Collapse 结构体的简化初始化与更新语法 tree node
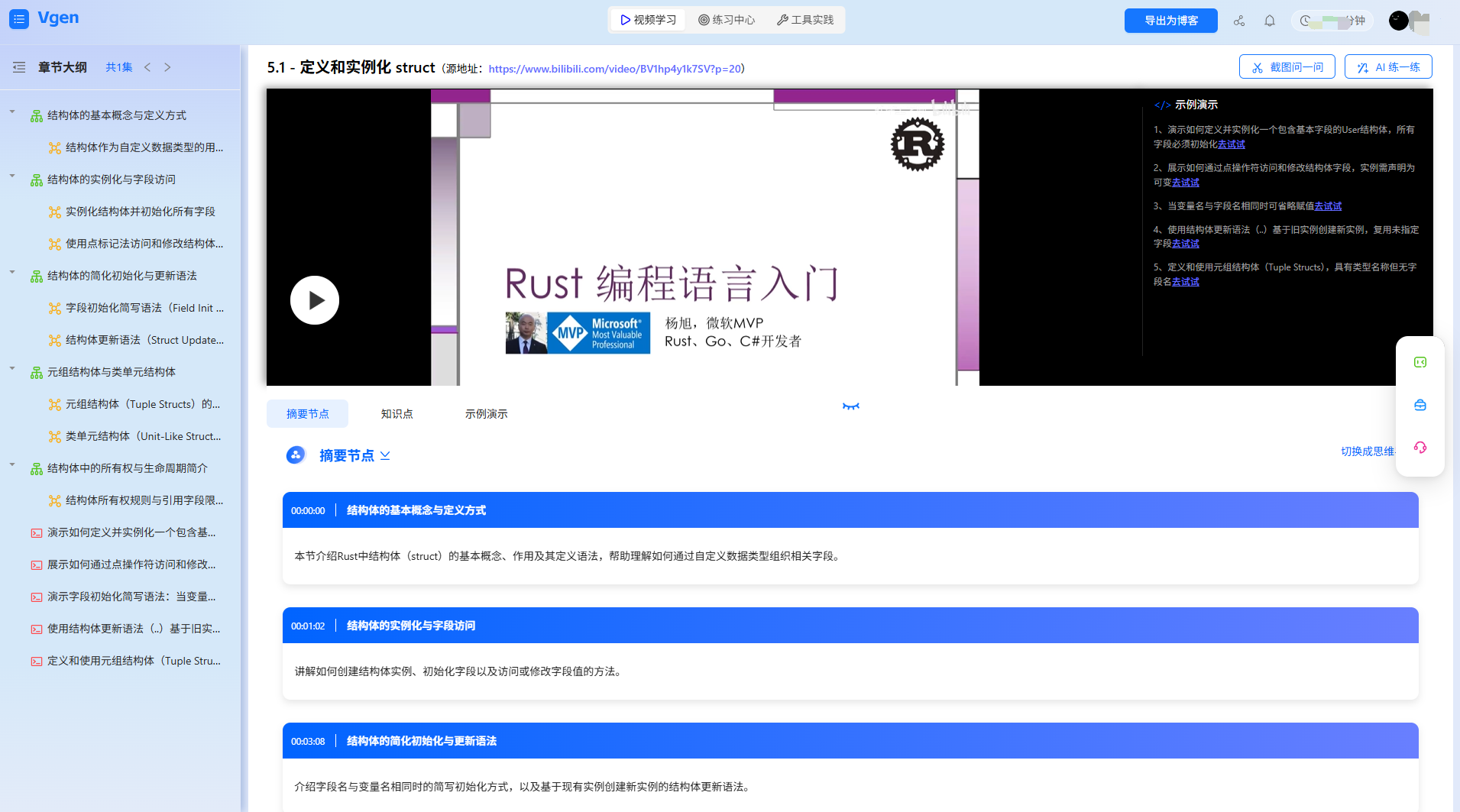This screenshot has width=1460, height=812. coord(12,273)
